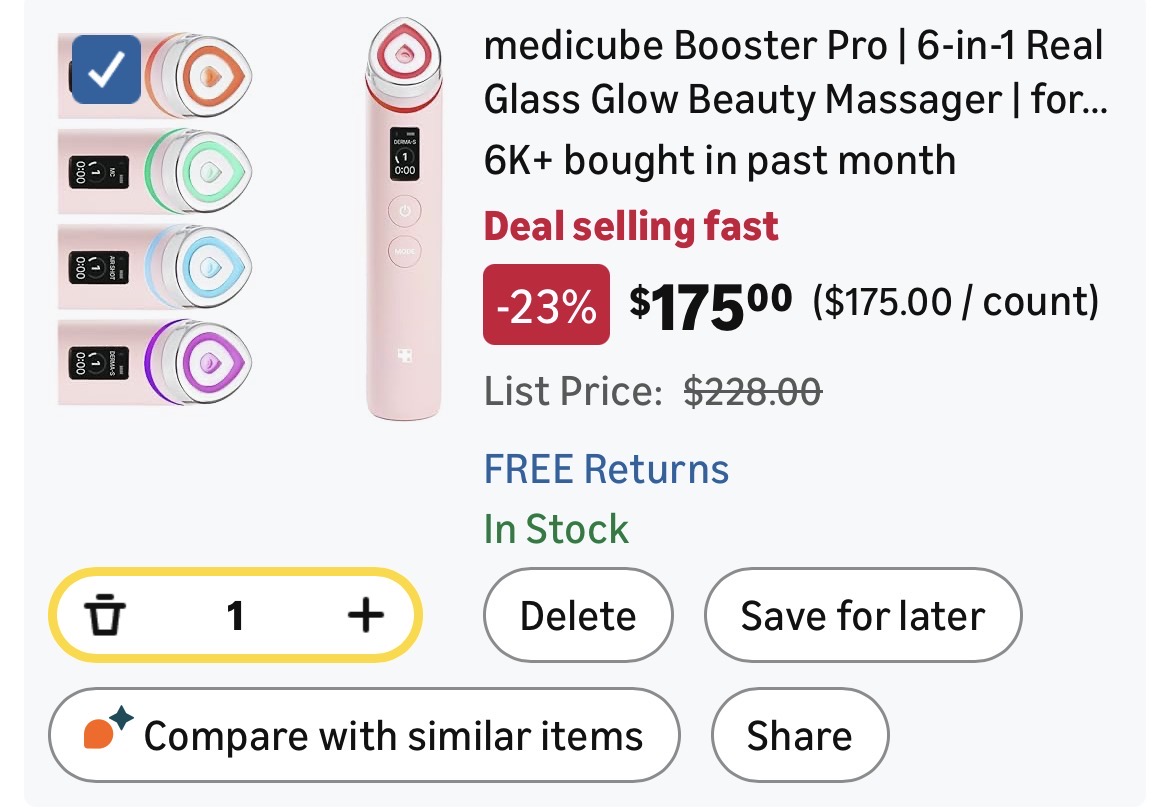1170x811 pixels.
Task: Click the red -23% discount badge
Action: (x=546, y=304)
